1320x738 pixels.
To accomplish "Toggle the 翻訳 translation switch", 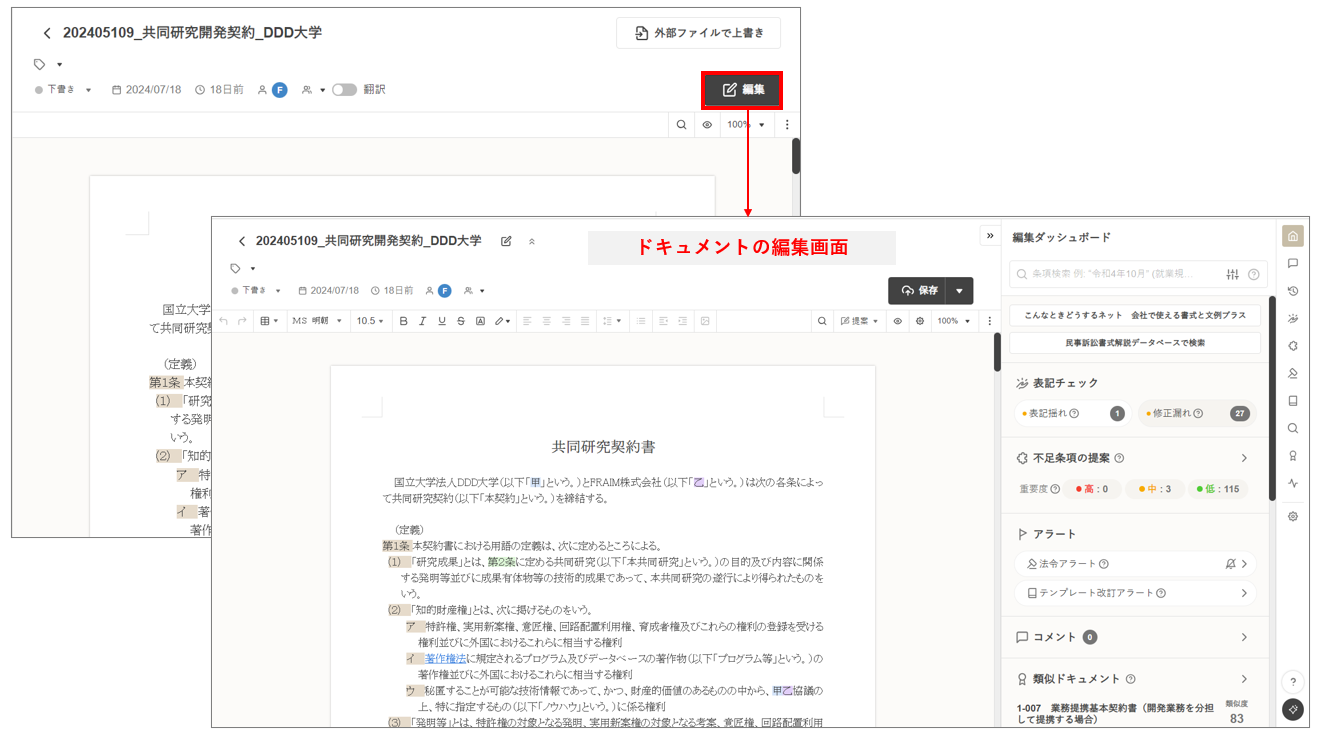I will pos(344,90).
